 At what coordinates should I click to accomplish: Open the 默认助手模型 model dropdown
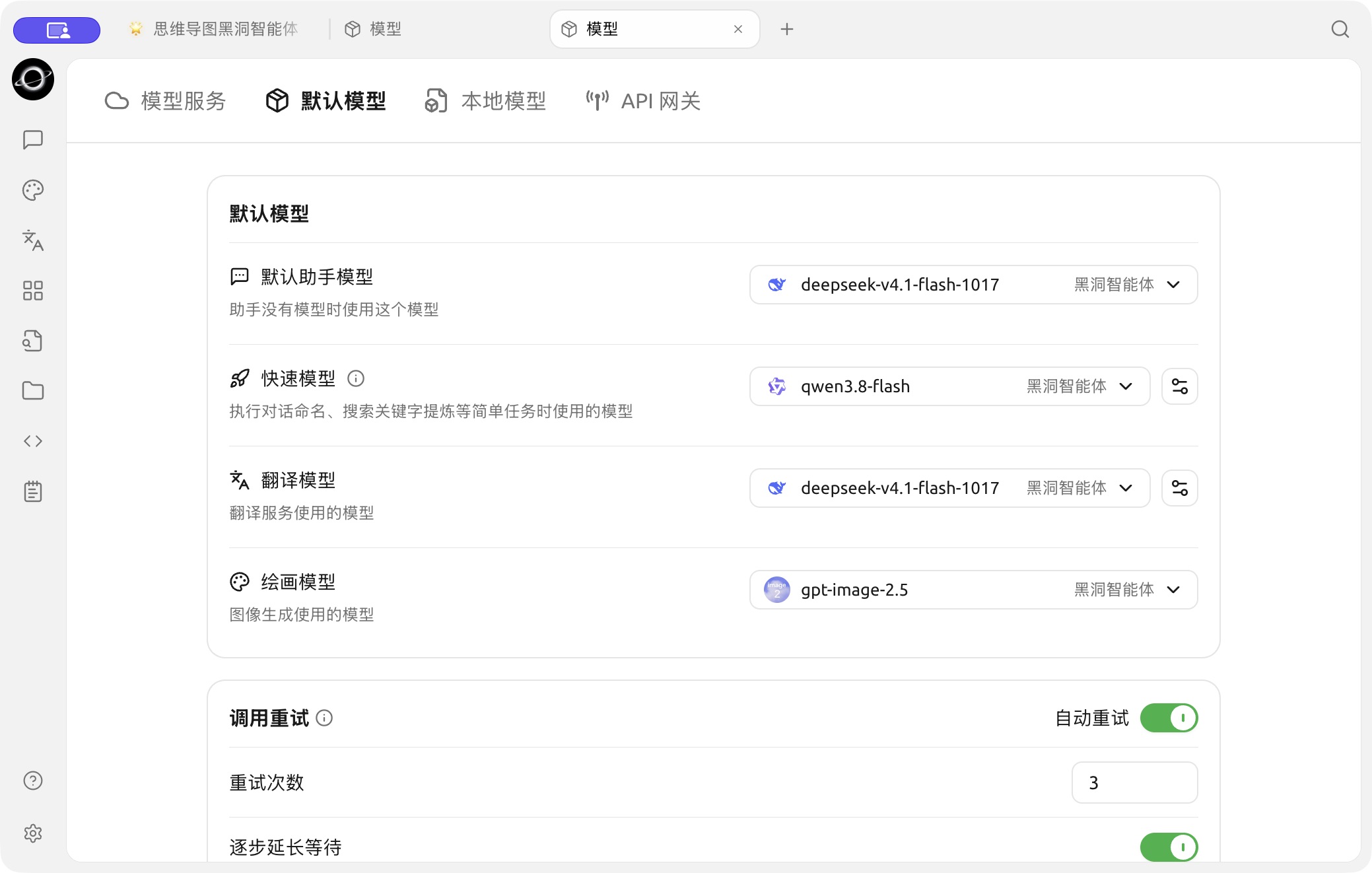click(x=973, y=285)
